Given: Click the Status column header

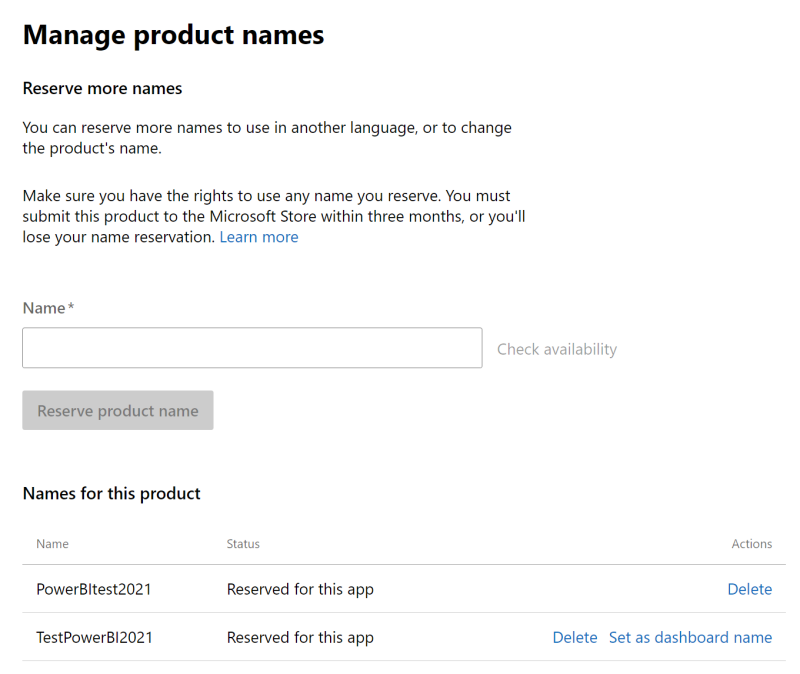Looking at the screenshot, I should pos(243,544).
